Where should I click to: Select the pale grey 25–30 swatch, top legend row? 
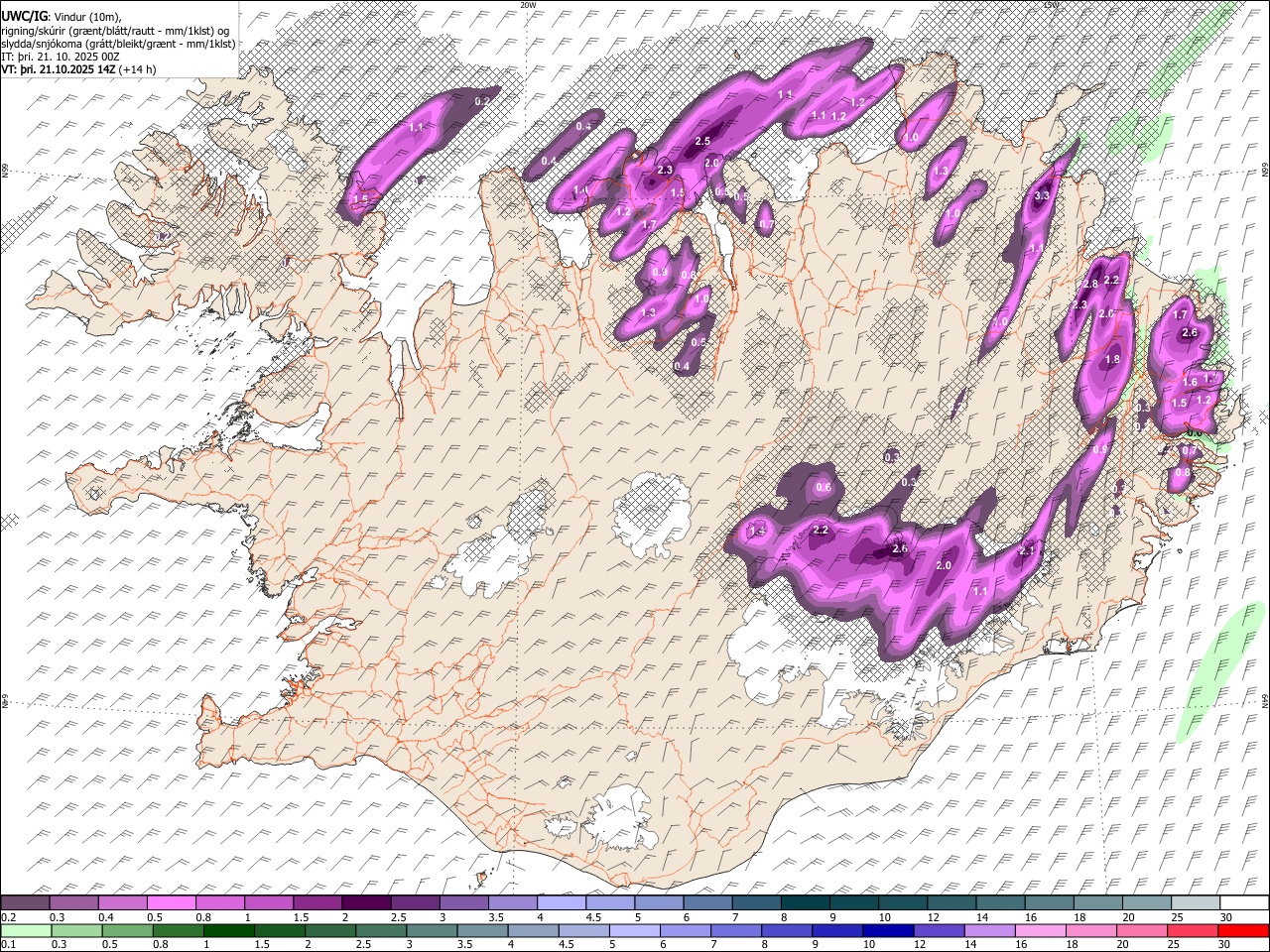tap(1196, 903)
